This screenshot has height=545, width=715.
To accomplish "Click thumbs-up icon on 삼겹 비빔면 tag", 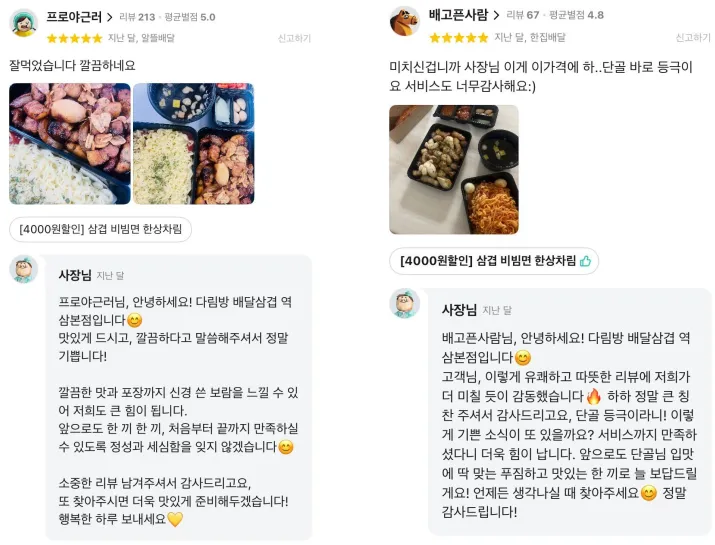I will (x=585, y=261).
